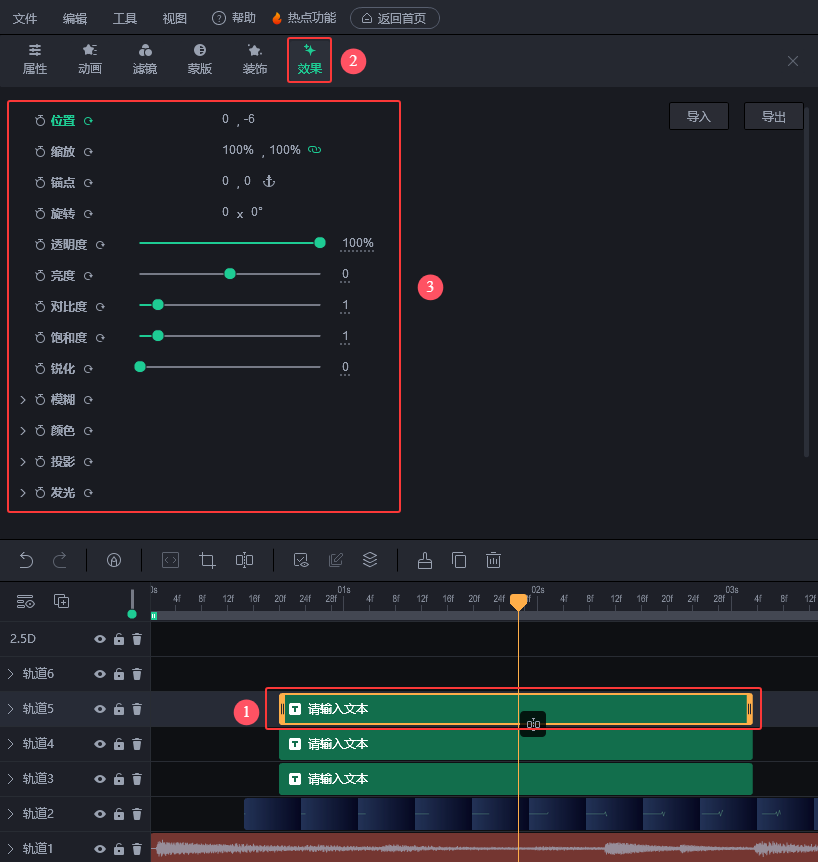Click the layers stack icon
This screenshot has width=818, height=862.
pos(370,560)
